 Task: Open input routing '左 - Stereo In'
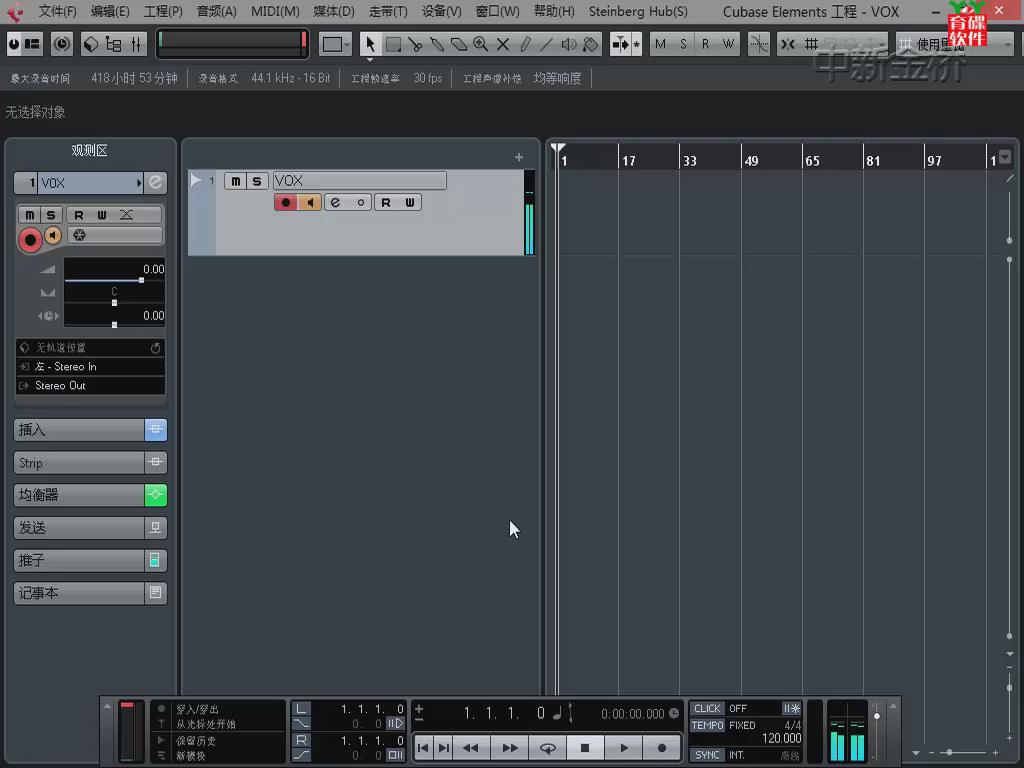[90, 367]
